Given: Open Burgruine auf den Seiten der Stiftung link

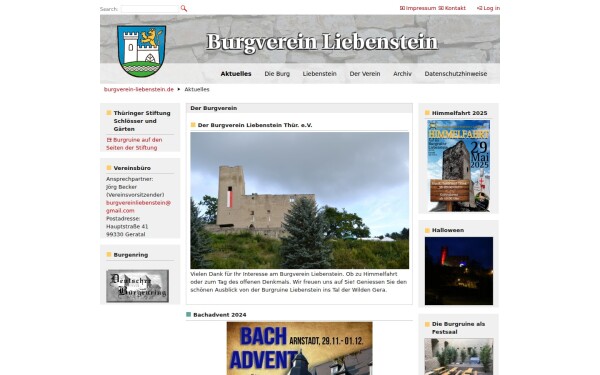Looking at the screenshot, I should pyautogui.click(x=134, y=144).
